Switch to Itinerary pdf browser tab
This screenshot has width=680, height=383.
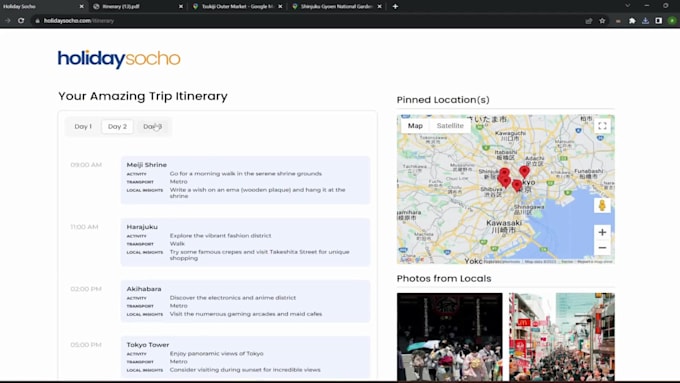coord(138,7)
